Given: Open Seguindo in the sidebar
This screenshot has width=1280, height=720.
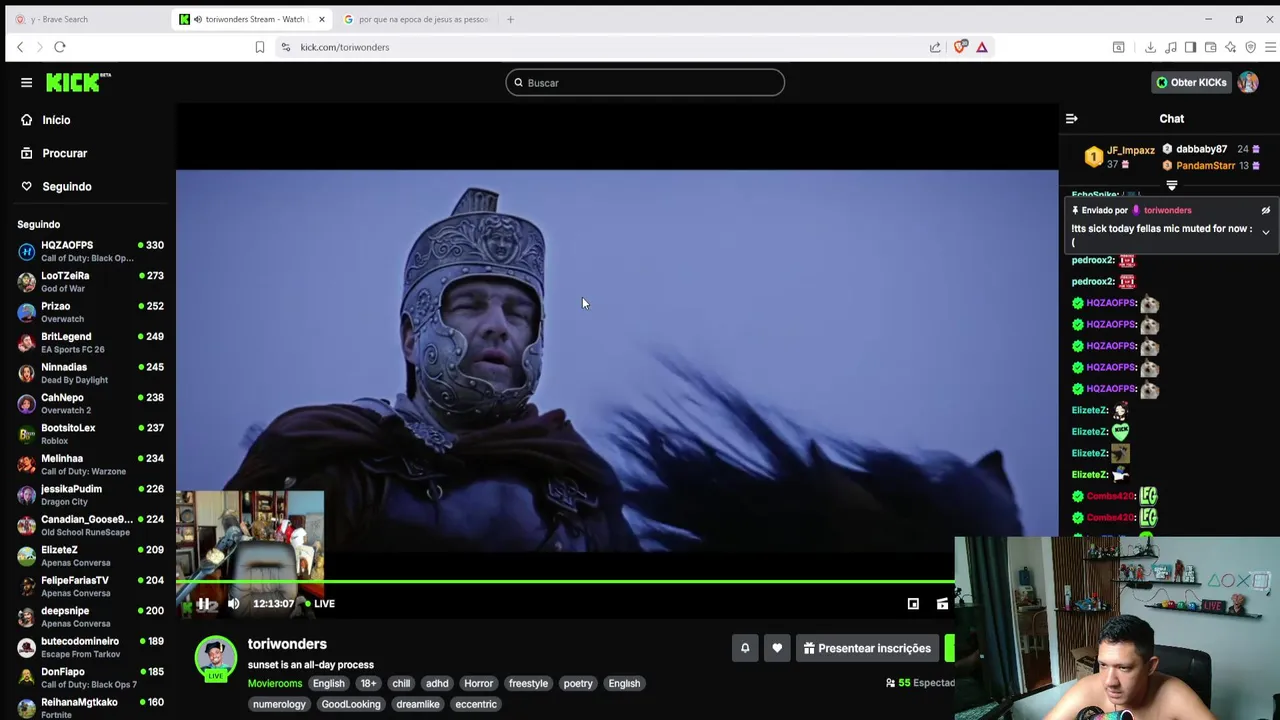Looking at the screenshot, I should pyautogui.click(x=66, y=187).
